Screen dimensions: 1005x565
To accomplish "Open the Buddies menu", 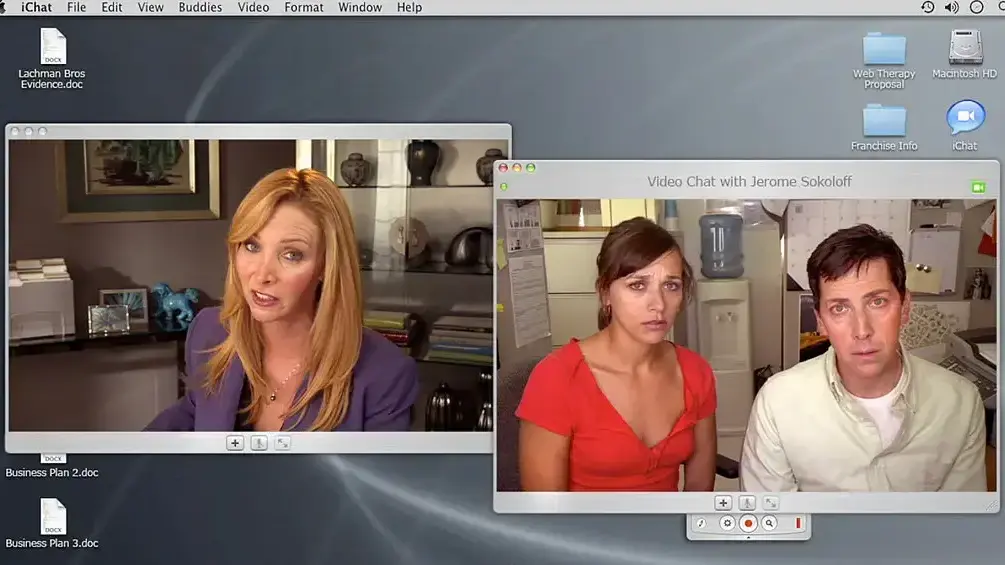I will pos(200,8).
